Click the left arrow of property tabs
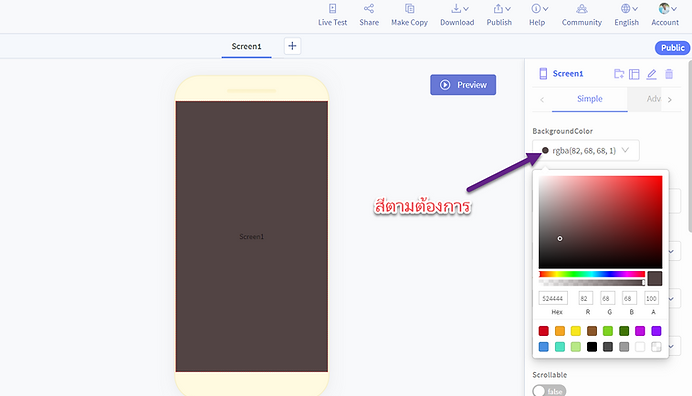 (x=542, y=100)
